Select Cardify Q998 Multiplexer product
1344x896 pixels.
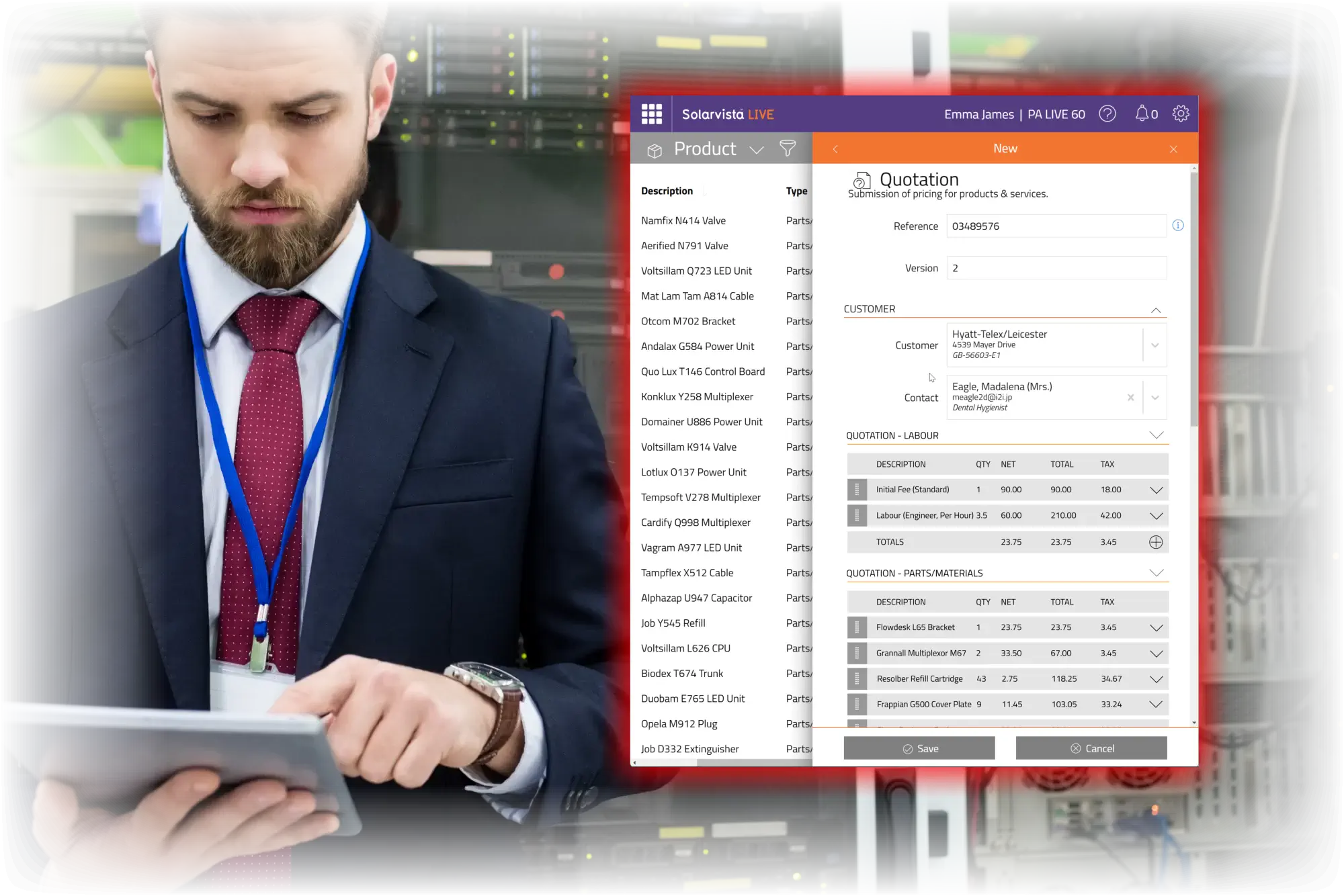coord(696,523)
